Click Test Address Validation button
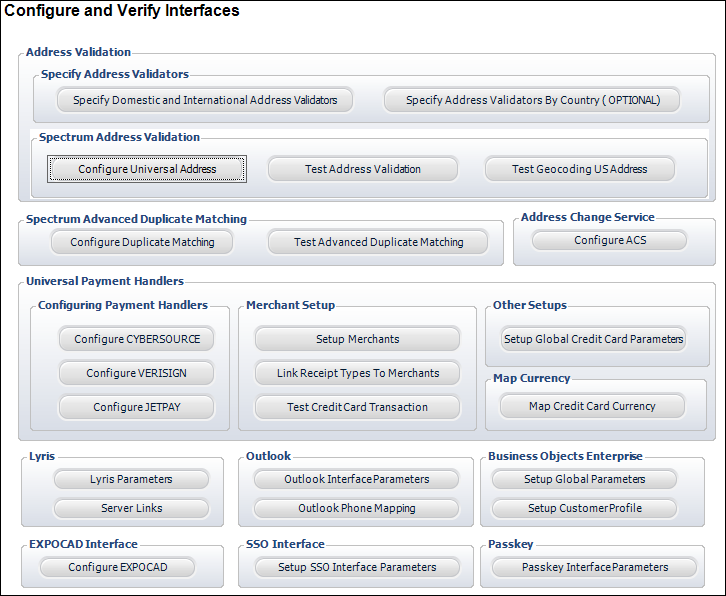726x596 pixels. tap(362, 169)
